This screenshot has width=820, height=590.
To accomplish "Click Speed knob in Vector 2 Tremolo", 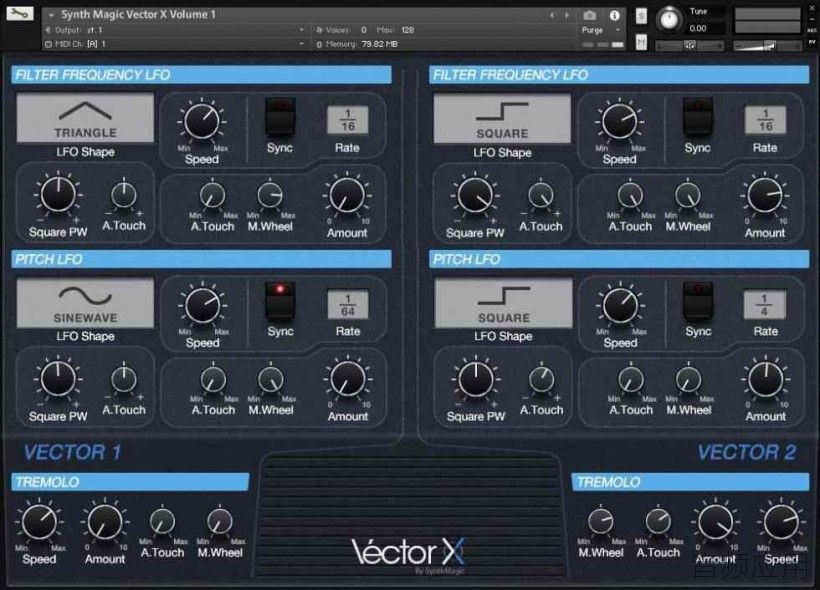I will (781, 523).
